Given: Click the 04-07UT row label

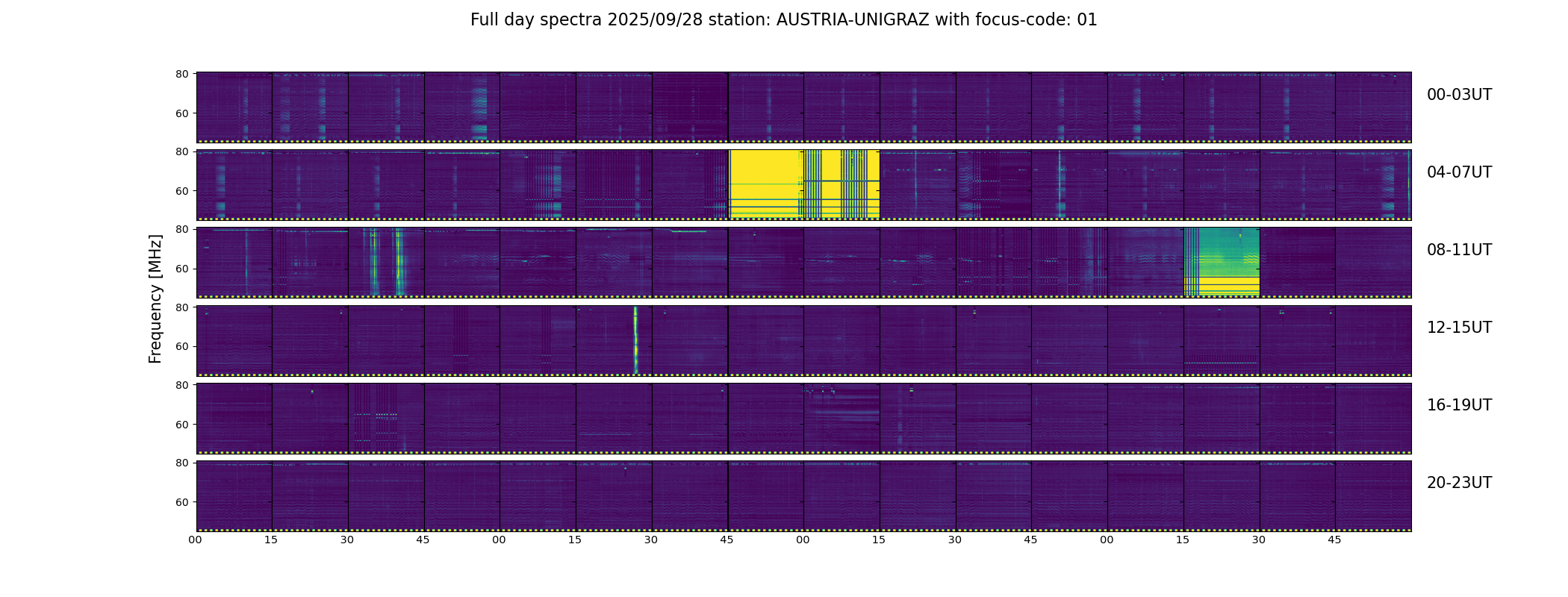Looking at the screenshot, I should (1459, 172).
